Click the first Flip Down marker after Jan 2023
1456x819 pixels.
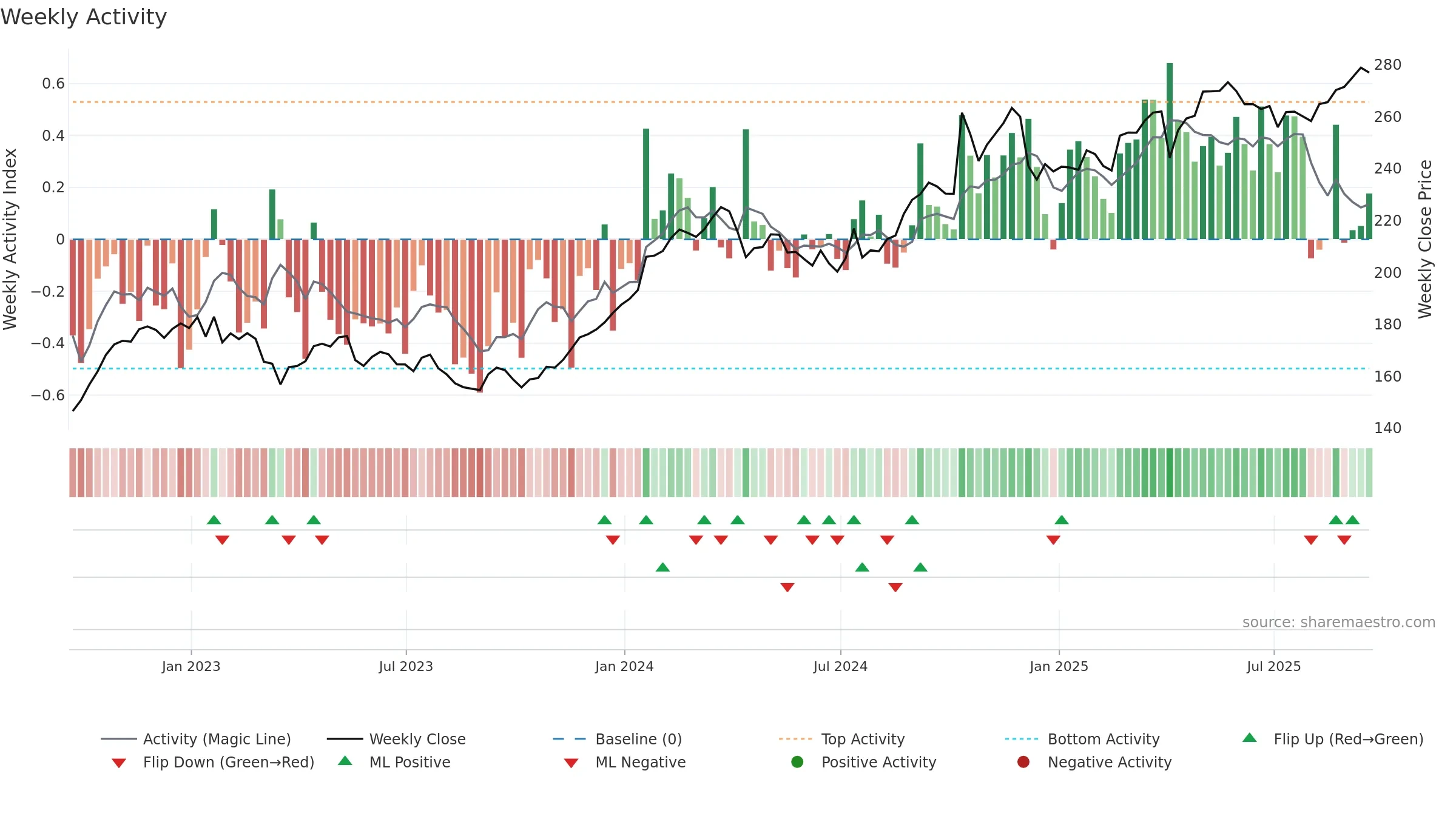click(x=223, y=540)
